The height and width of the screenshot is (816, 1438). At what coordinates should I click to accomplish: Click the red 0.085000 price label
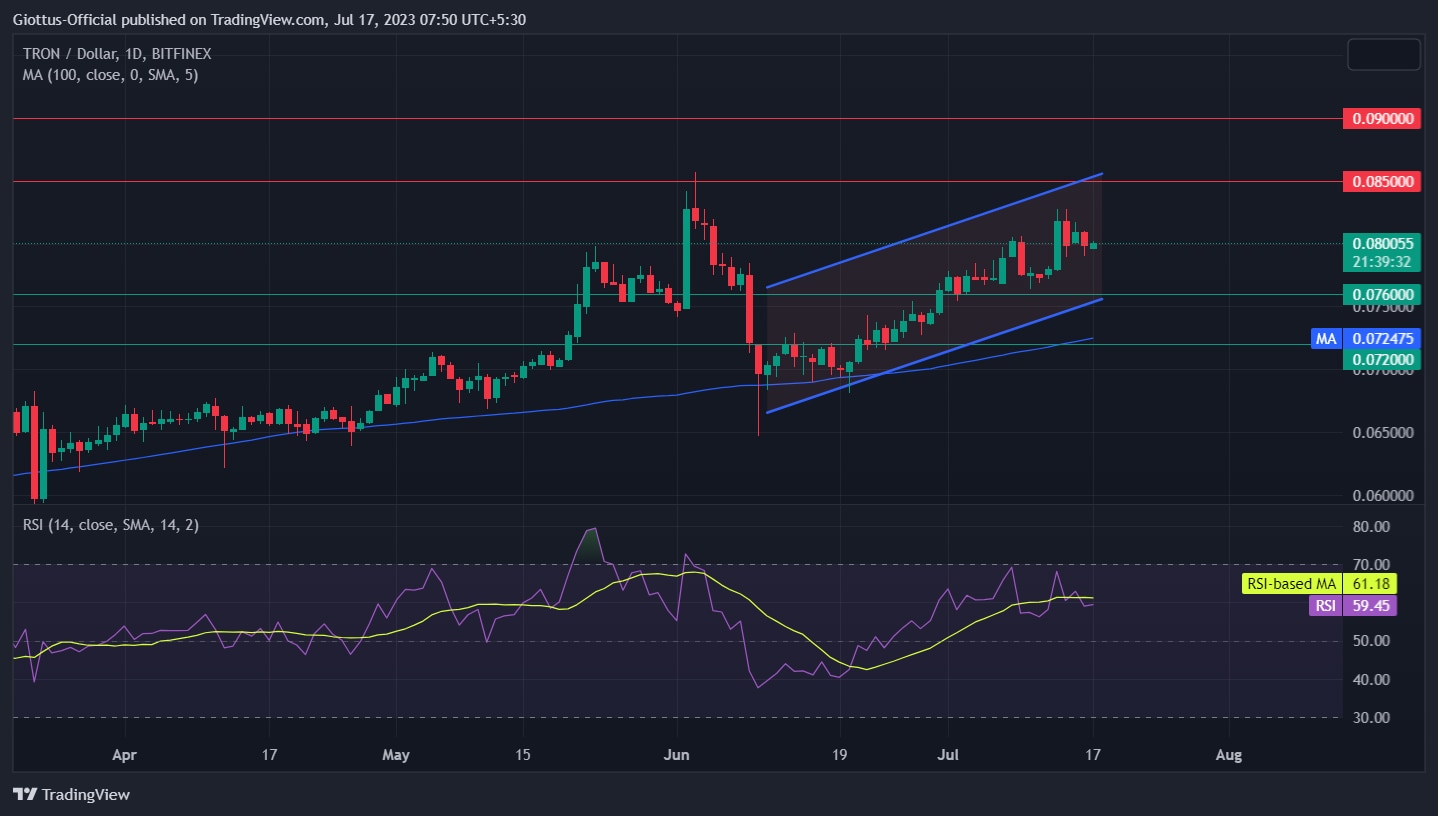click(x=1382, y=182)
